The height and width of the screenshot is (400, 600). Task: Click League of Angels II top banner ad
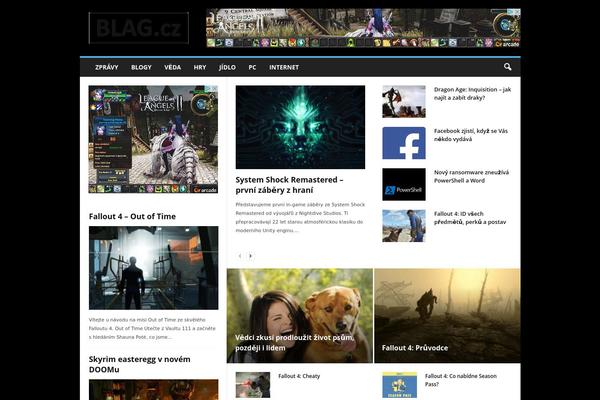(x=363, y=28)
